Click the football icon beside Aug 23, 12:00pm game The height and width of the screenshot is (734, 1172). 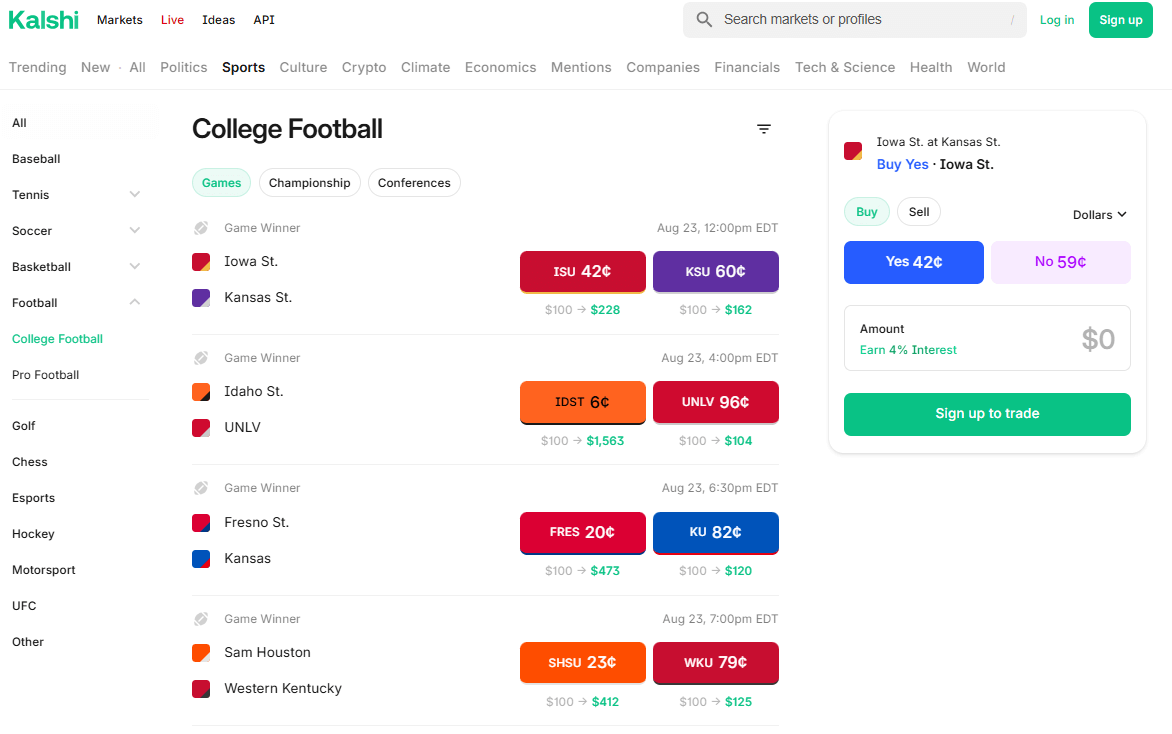tap(201, 228)
